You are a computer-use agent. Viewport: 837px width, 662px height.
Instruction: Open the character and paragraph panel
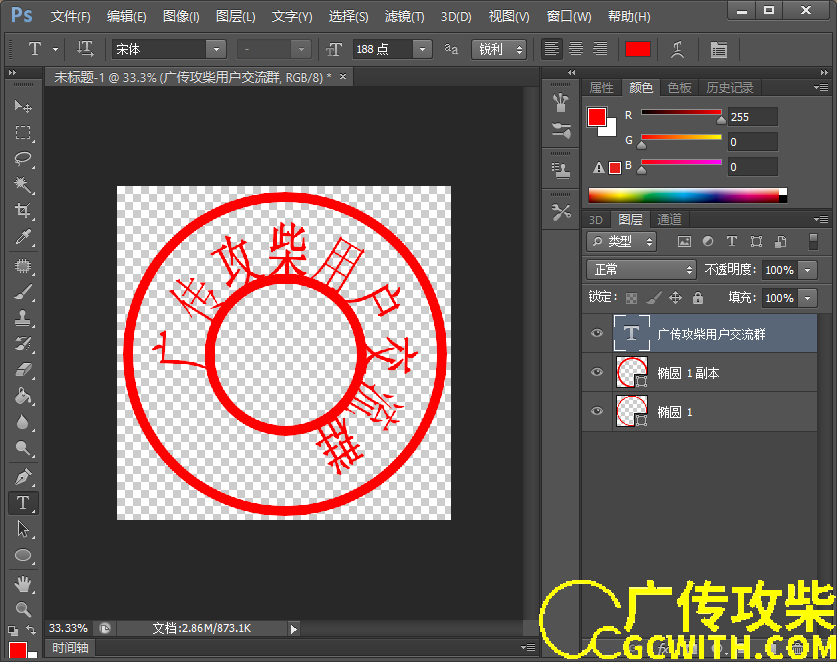(718, 50)
